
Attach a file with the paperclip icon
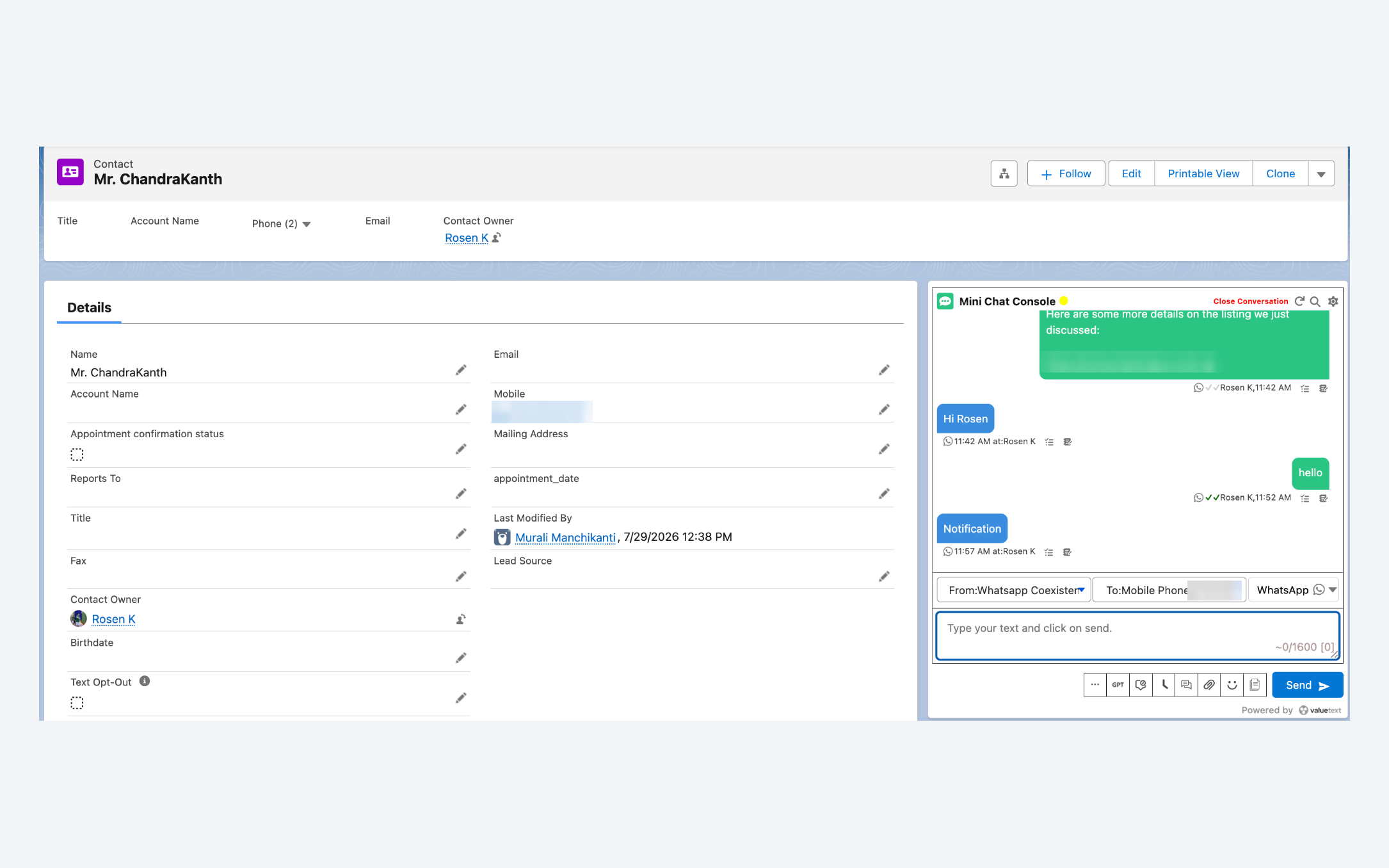coord(1209,685)
